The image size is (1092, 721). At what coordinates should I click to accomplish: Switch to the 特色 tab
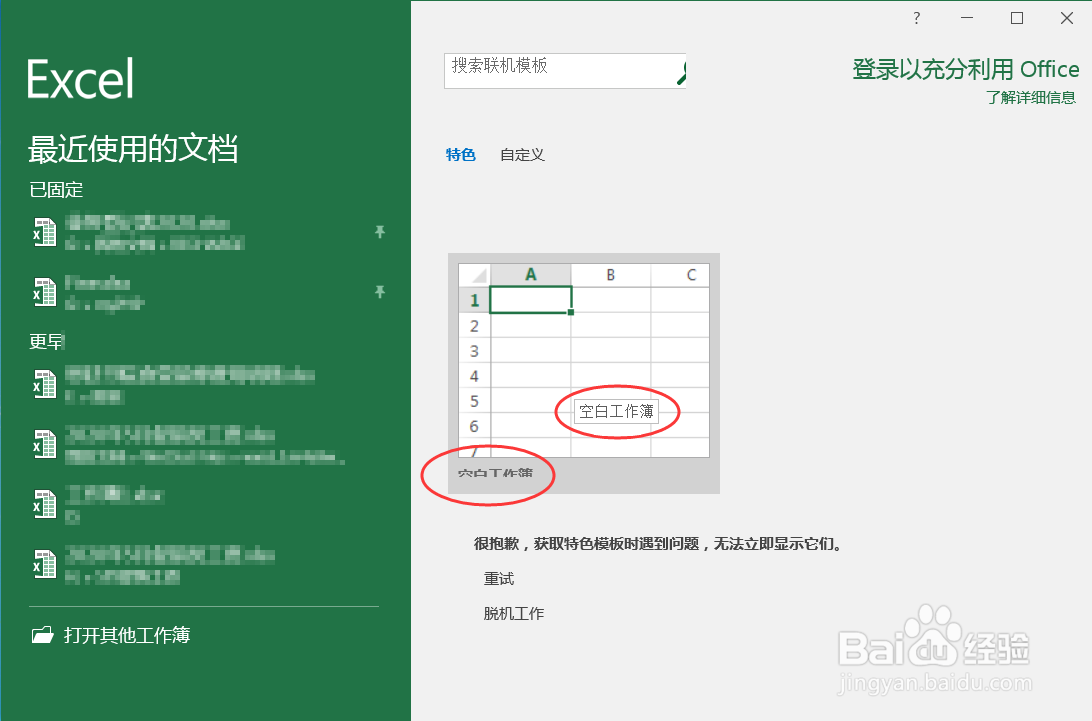(x=460, y=155)
